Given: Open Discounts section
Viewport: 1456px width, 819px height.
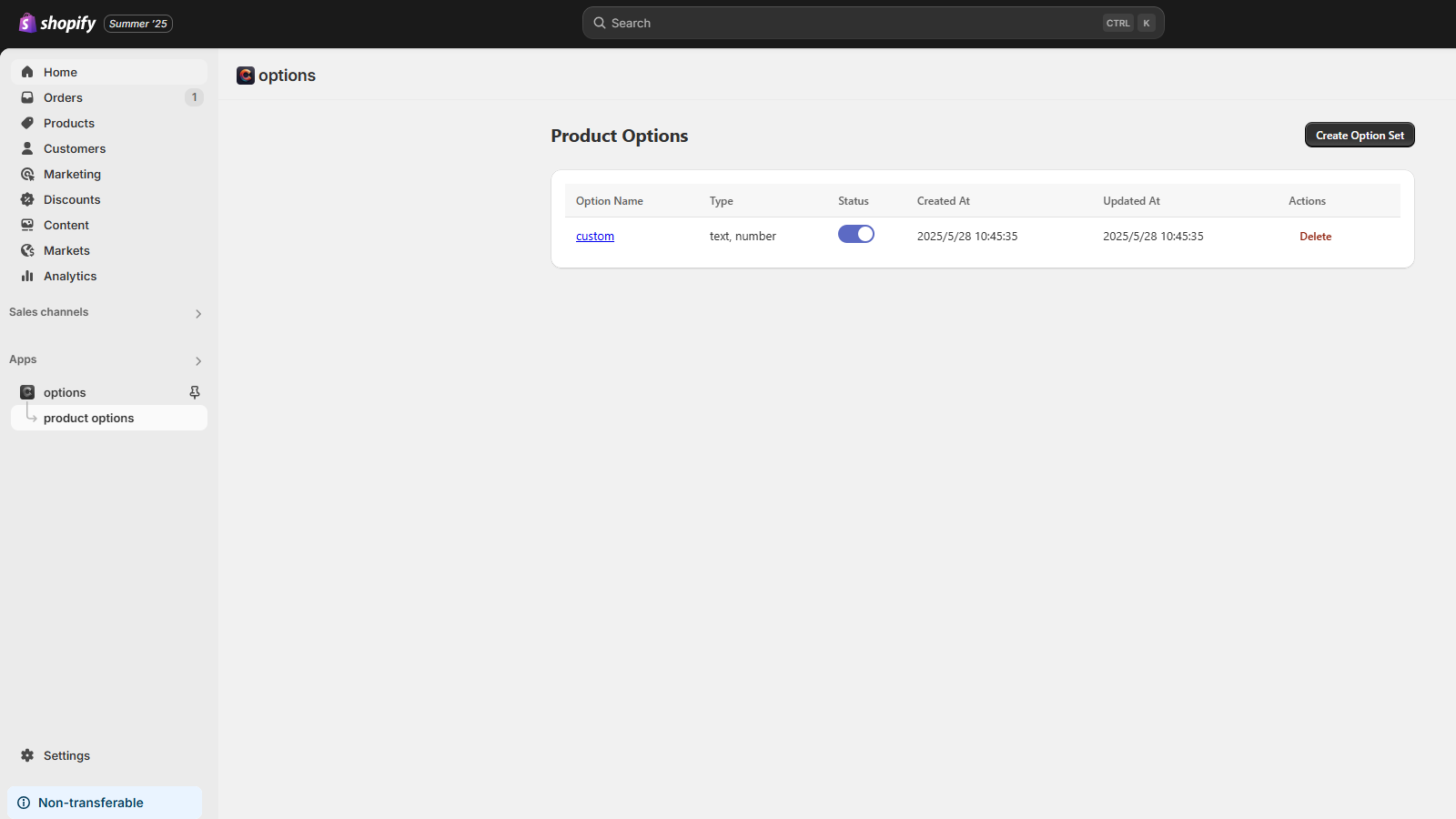Looking at the screenshot, I should pyautogui.click(x=109, y=199).
